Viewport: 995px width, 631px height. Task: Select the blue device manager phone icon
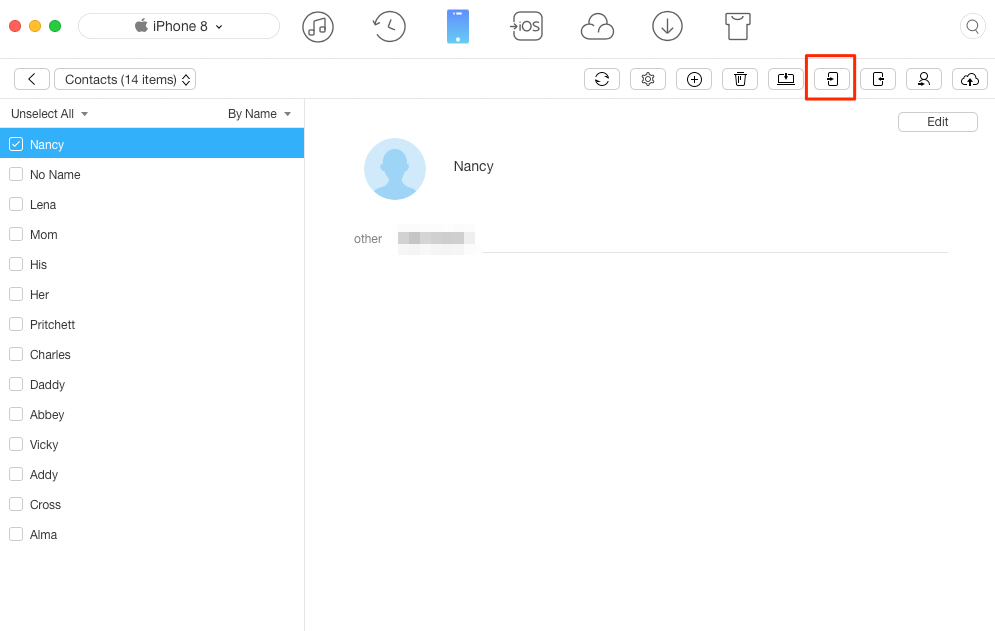point(458,27)
